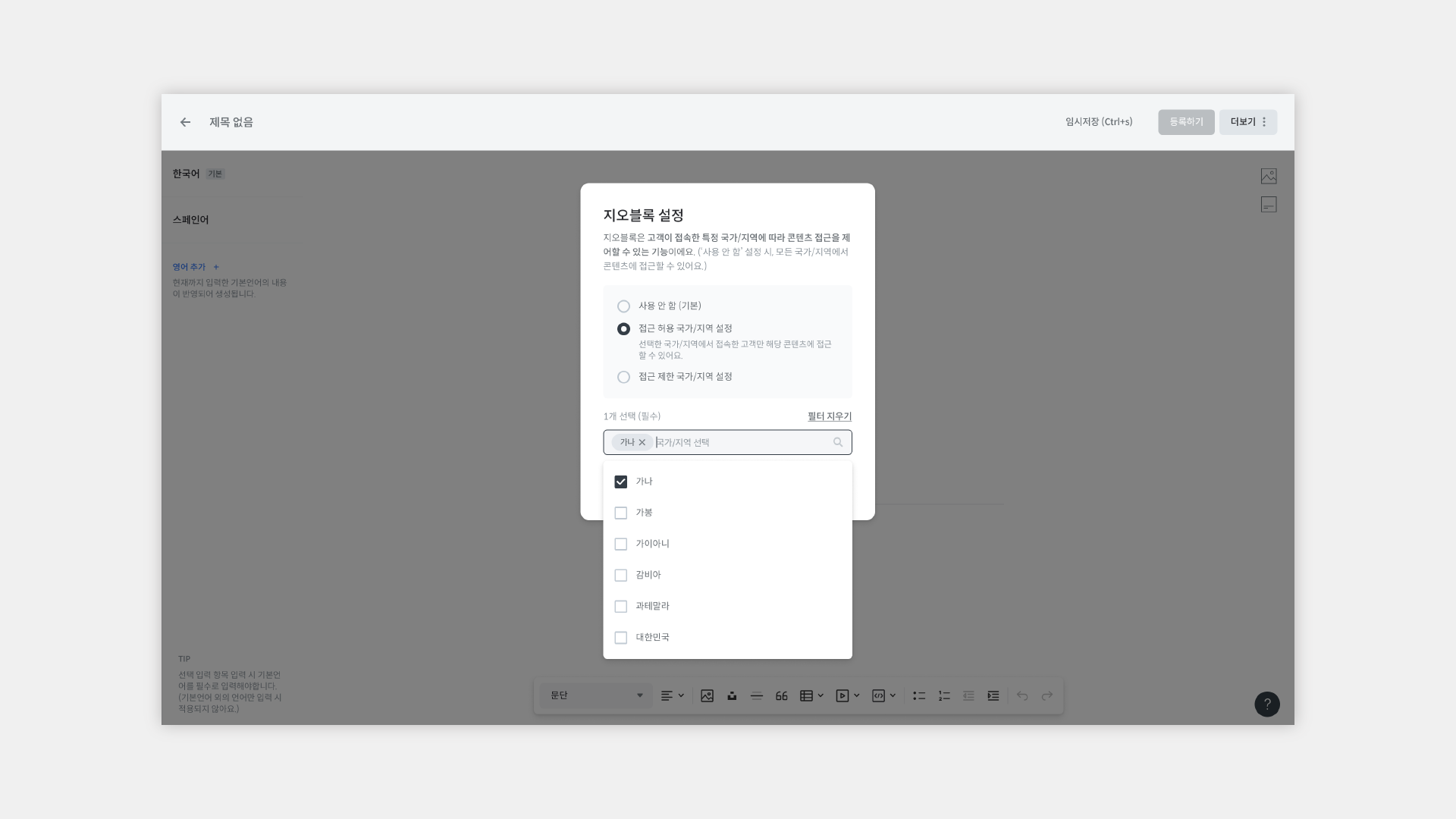Toggle numbered list
Screen dimensions: 1456x819
944,695
